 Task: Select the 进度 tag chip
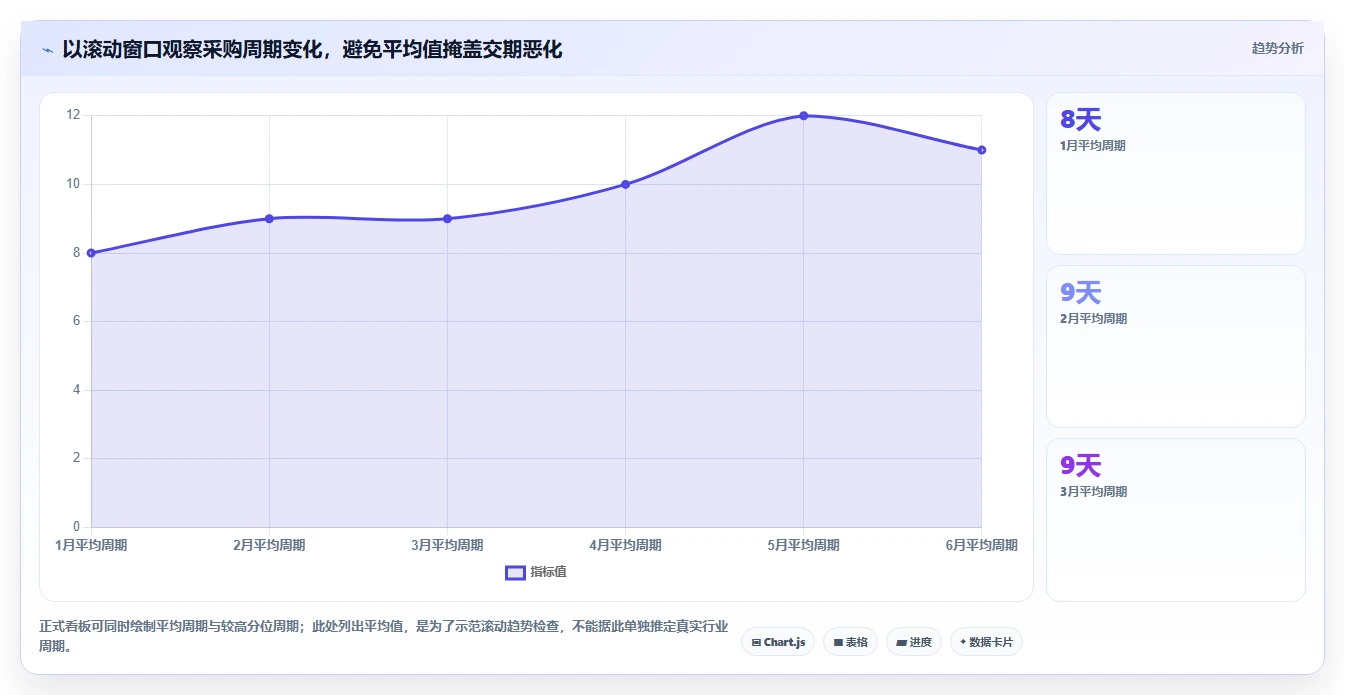pos(914,642)
